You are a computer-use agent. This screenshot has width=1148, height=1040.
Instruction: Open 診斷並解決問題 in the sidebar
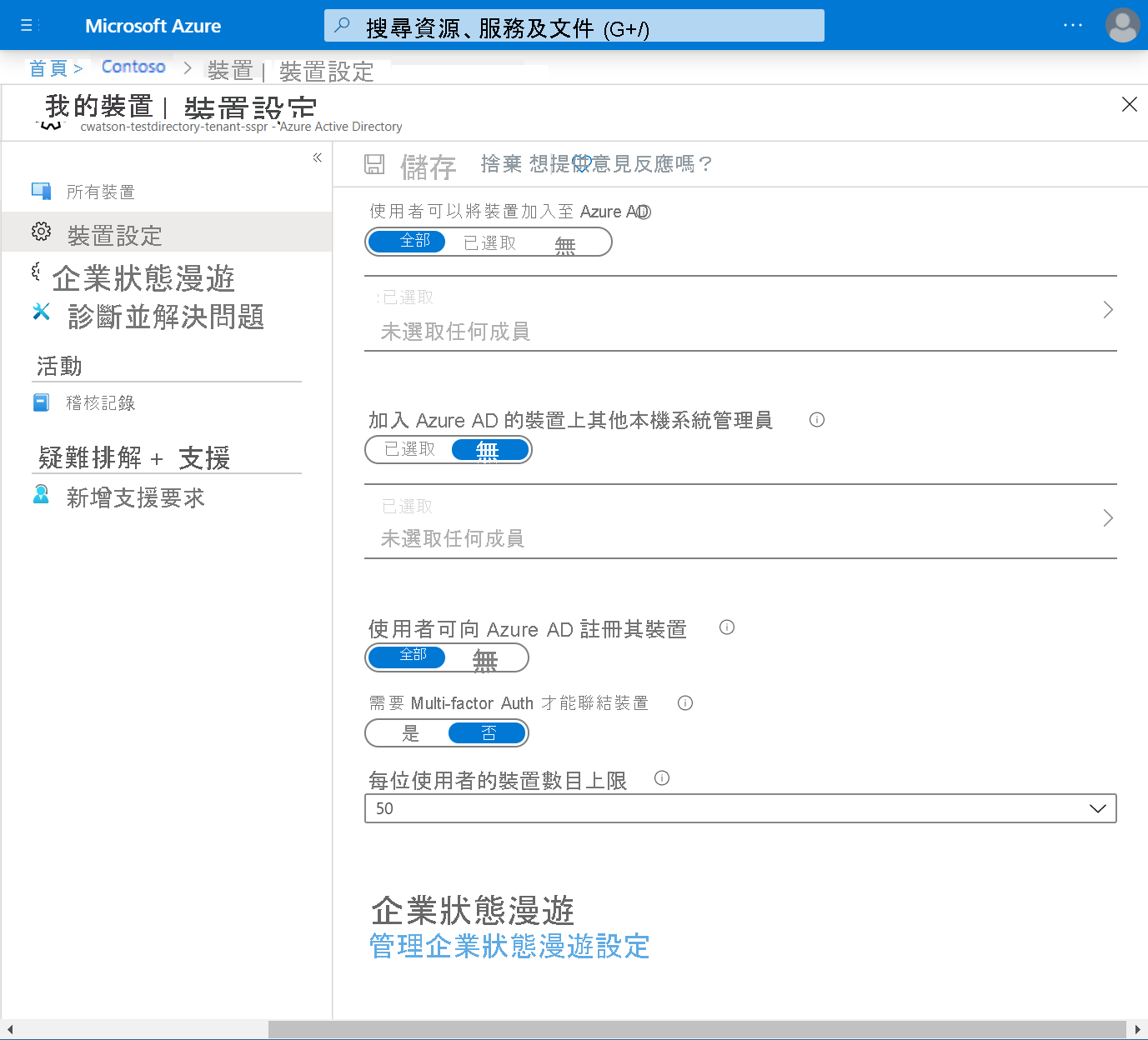click(167, 316)
